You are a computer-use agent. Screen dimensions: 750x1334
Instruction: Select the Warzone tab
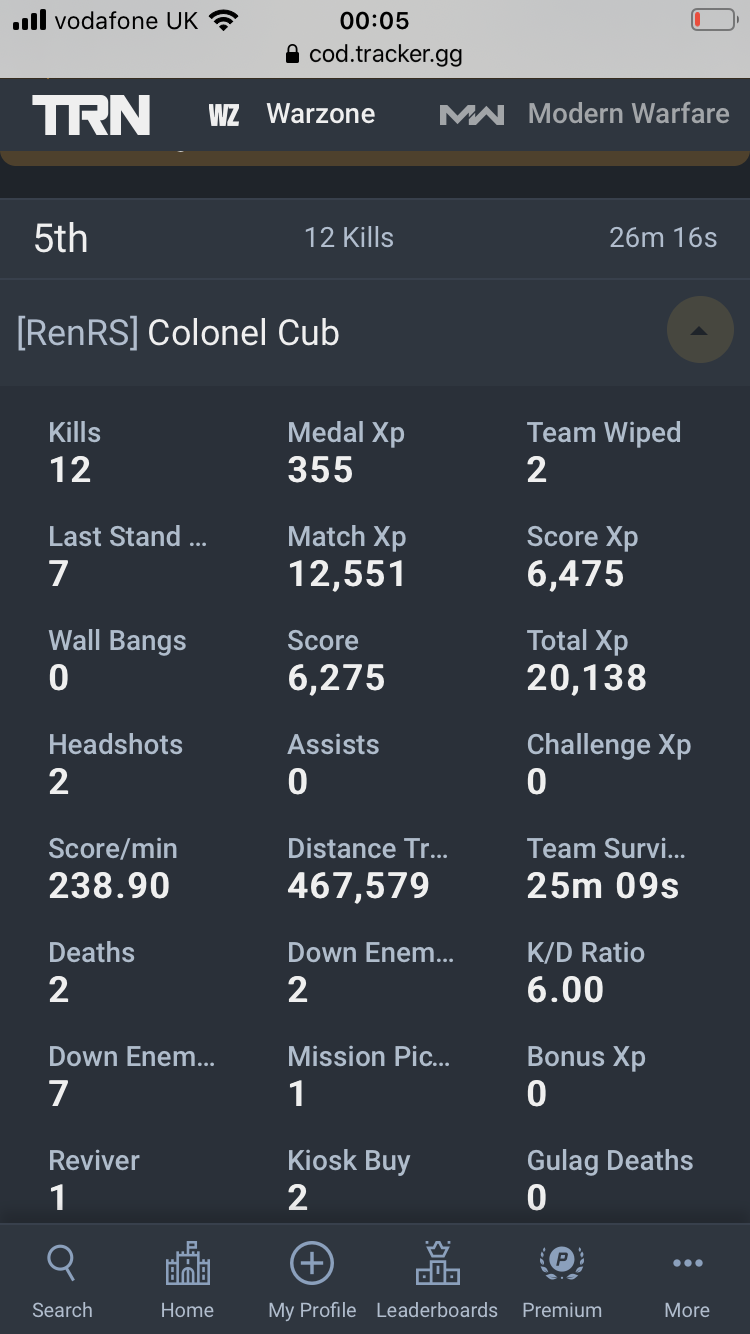pyautogui.click(x=321, y=114)
